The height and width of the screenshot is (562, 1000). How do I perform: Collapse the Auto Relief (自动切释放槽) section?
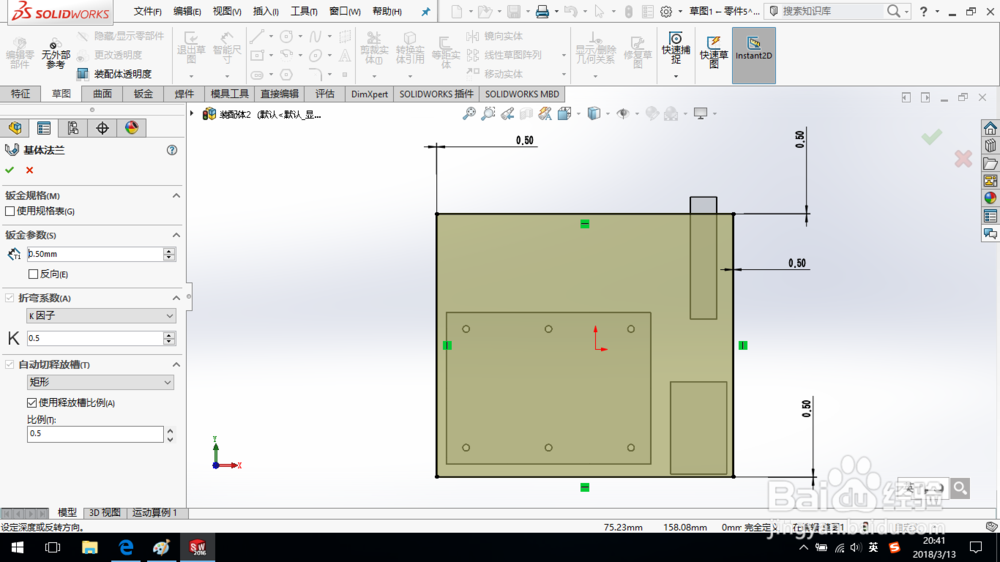point(176,364)
